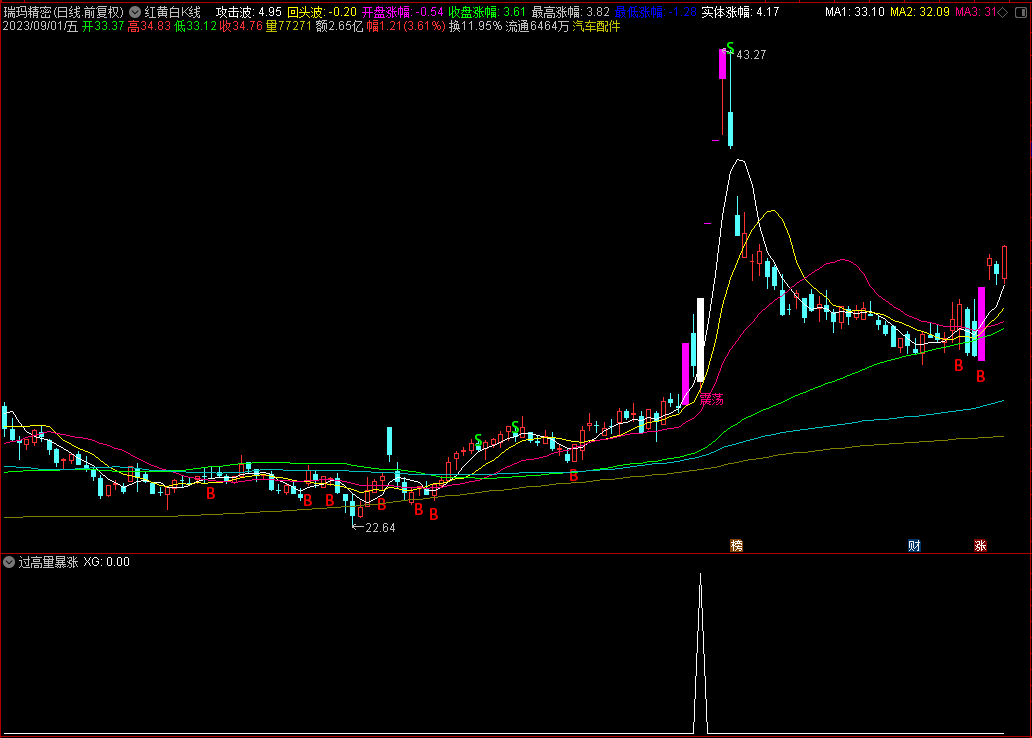
Task: Click the 汽车配件 sector link
Action: pos(596,26)
